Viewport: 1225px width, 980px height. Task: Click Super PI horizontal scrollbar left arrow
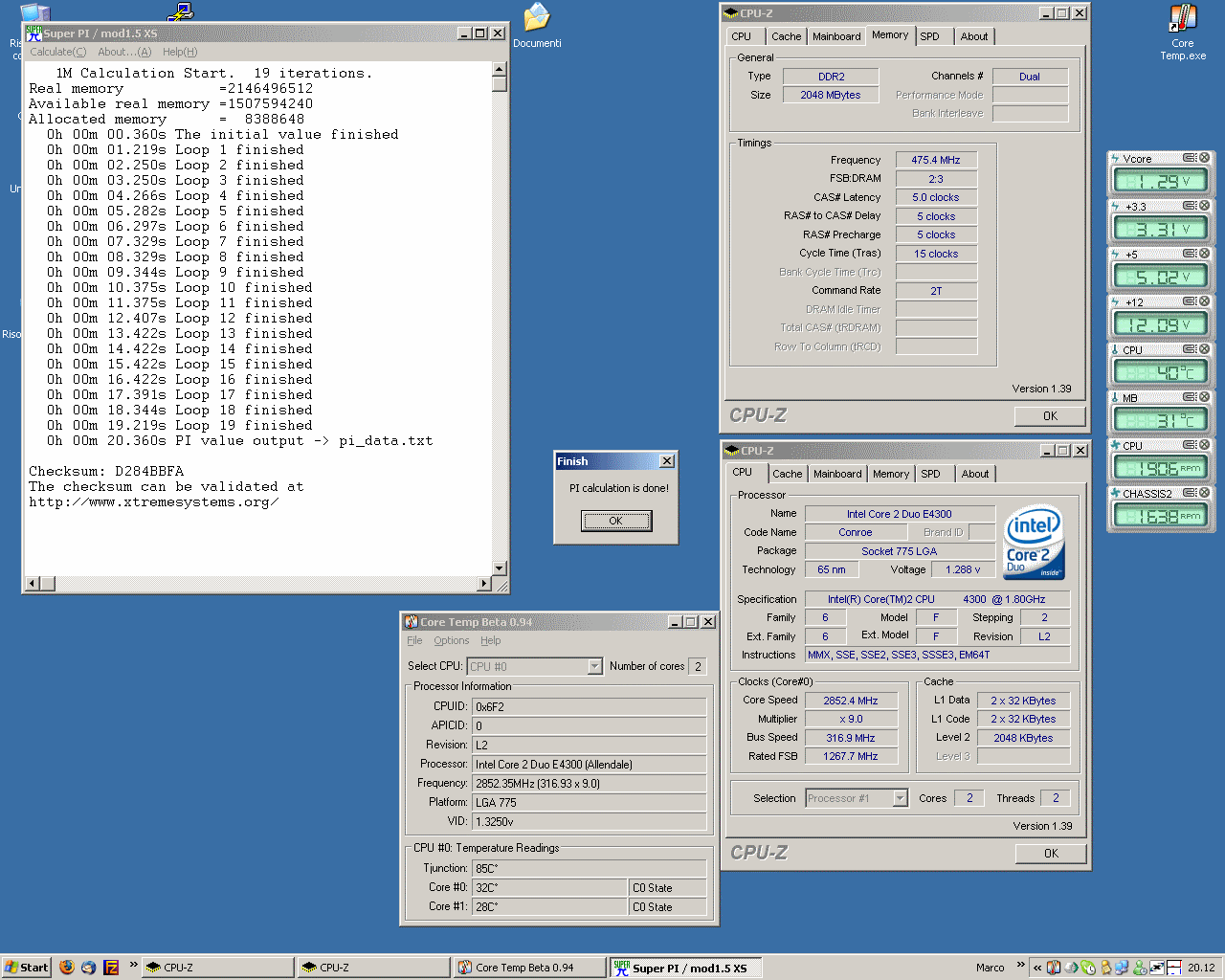33,584
